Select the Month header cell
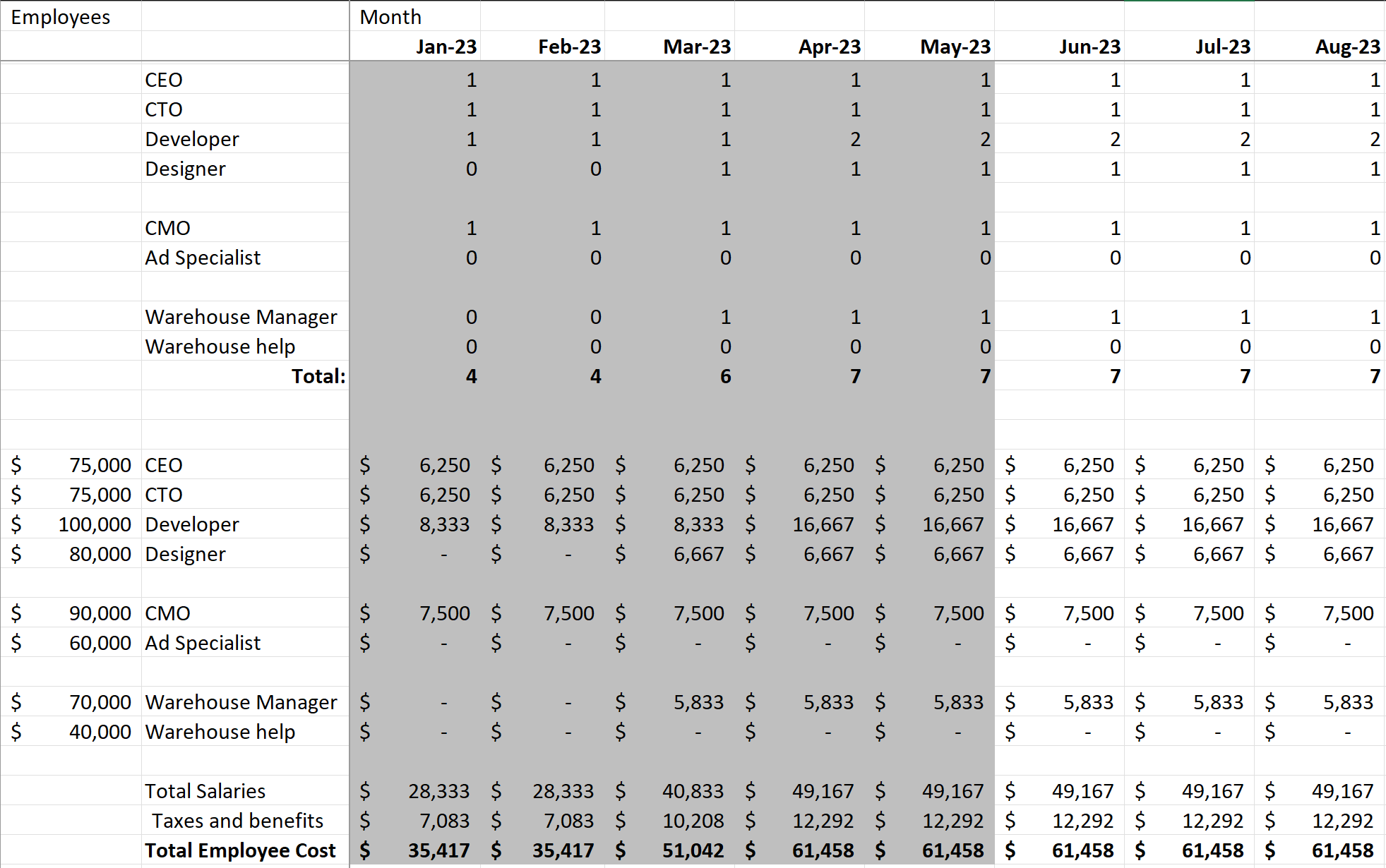The image size is (1386, 868). point(415,16)
